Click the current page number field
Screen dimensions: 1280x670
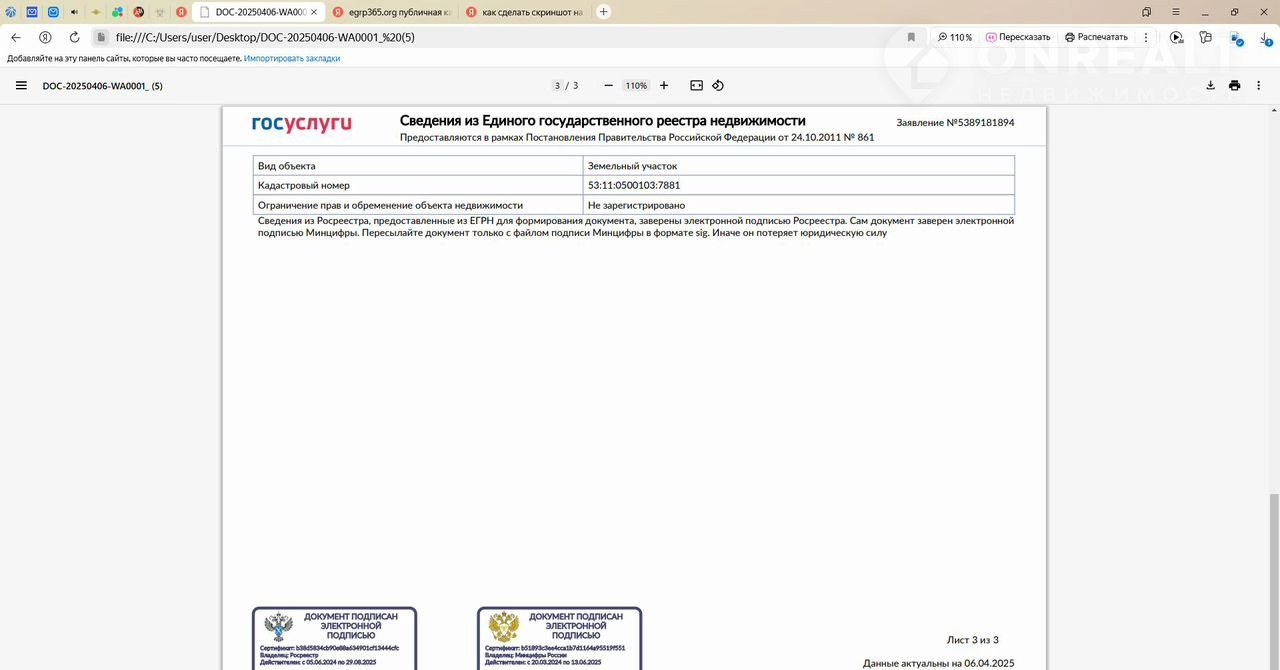558,86
